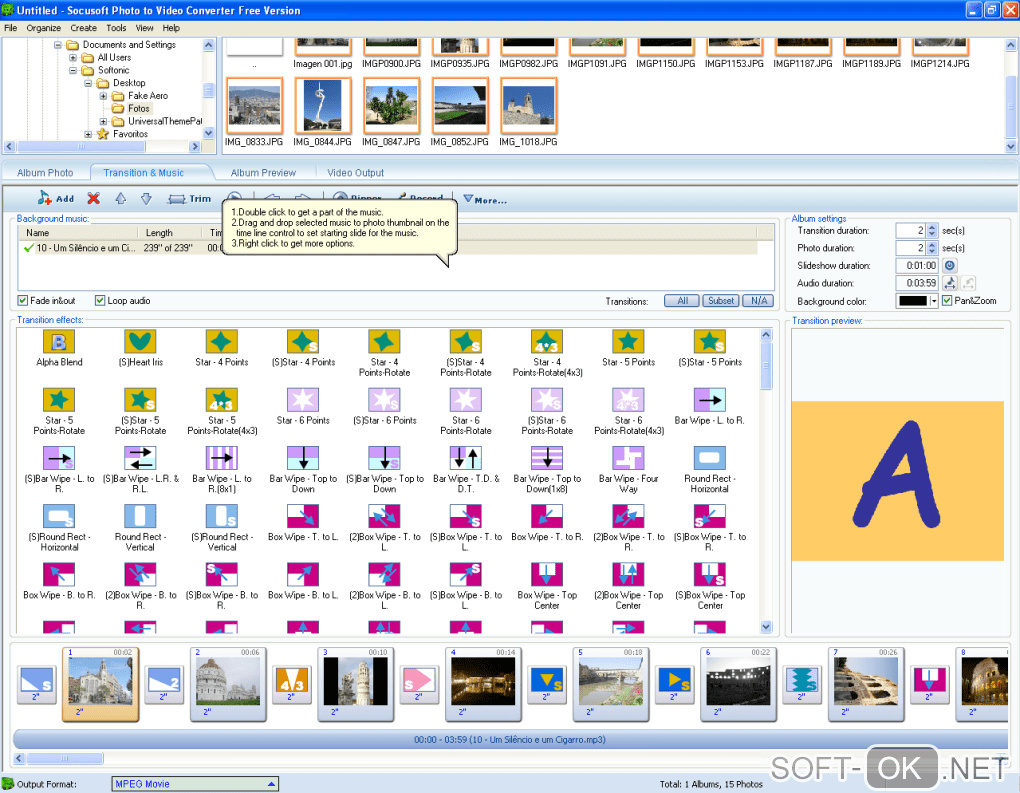Switch to the Album Preview tab
Screen dimensions: 1020x793
coord(263,172)
